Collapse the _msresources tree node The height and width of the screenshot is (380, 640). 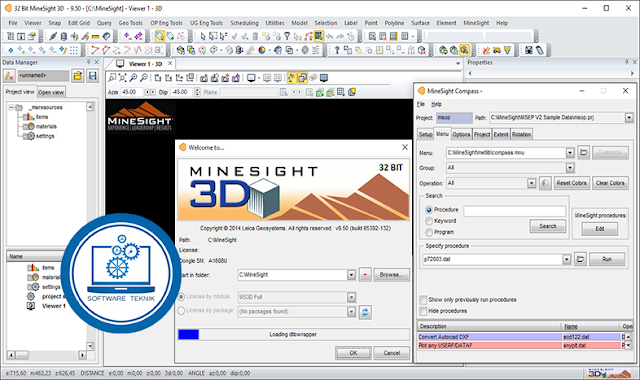pyautogui.click(x=12, y=107)
